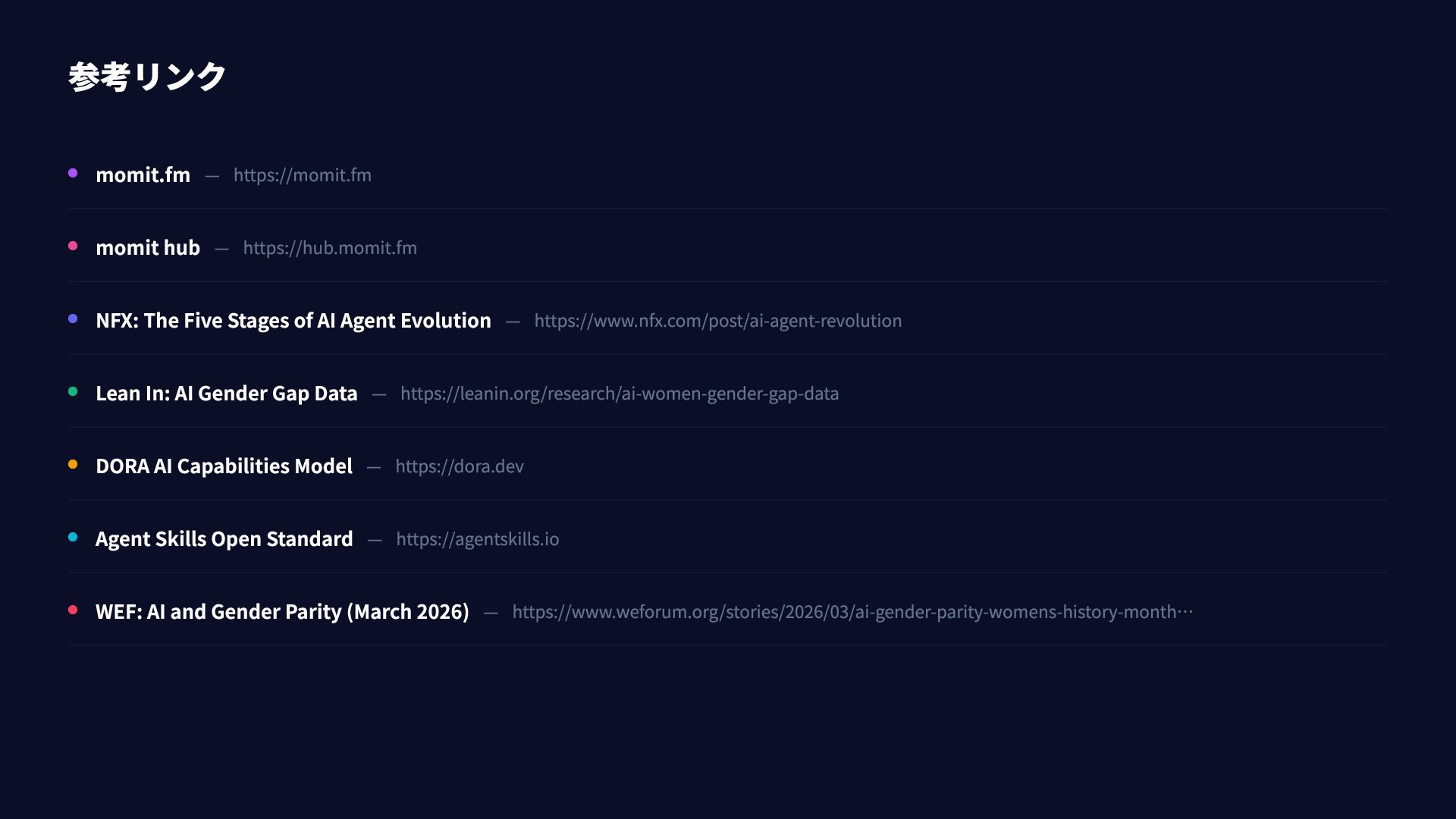Open the leanin.org gender gap data URL

[619, 394]
